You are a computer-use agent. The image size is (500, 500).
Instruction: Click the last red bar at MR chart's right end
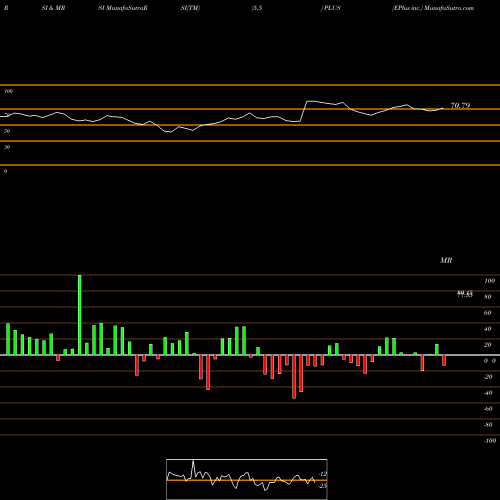444,360
